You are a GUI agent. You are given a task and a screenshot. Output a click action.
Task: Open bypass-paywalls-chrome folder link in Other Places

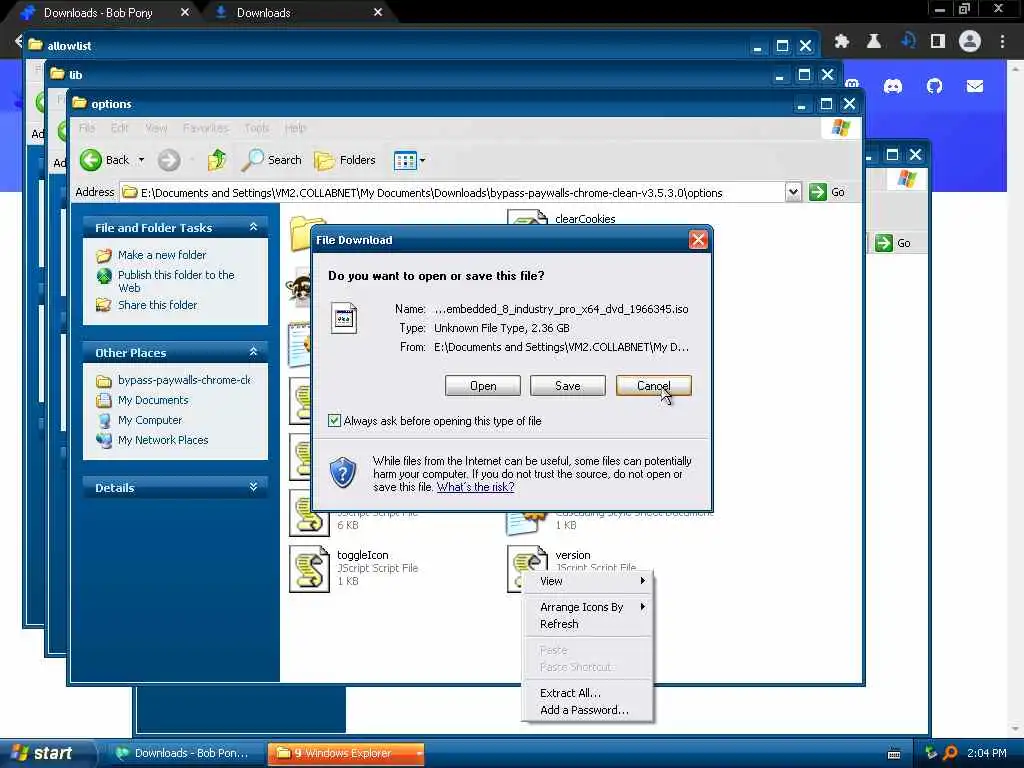click(184, 380)
